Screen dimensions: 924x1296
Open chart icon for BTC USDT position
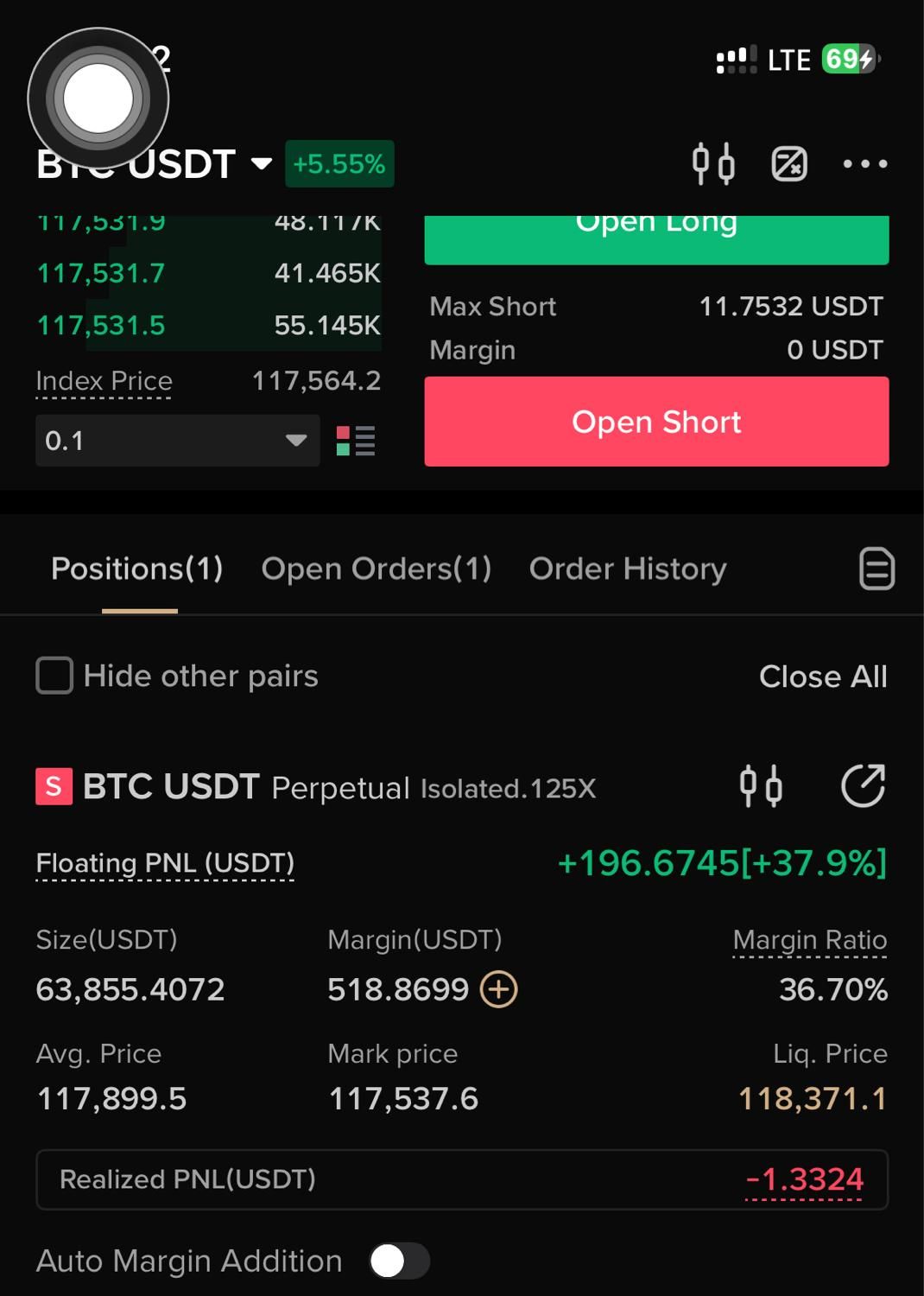(761, 786)
